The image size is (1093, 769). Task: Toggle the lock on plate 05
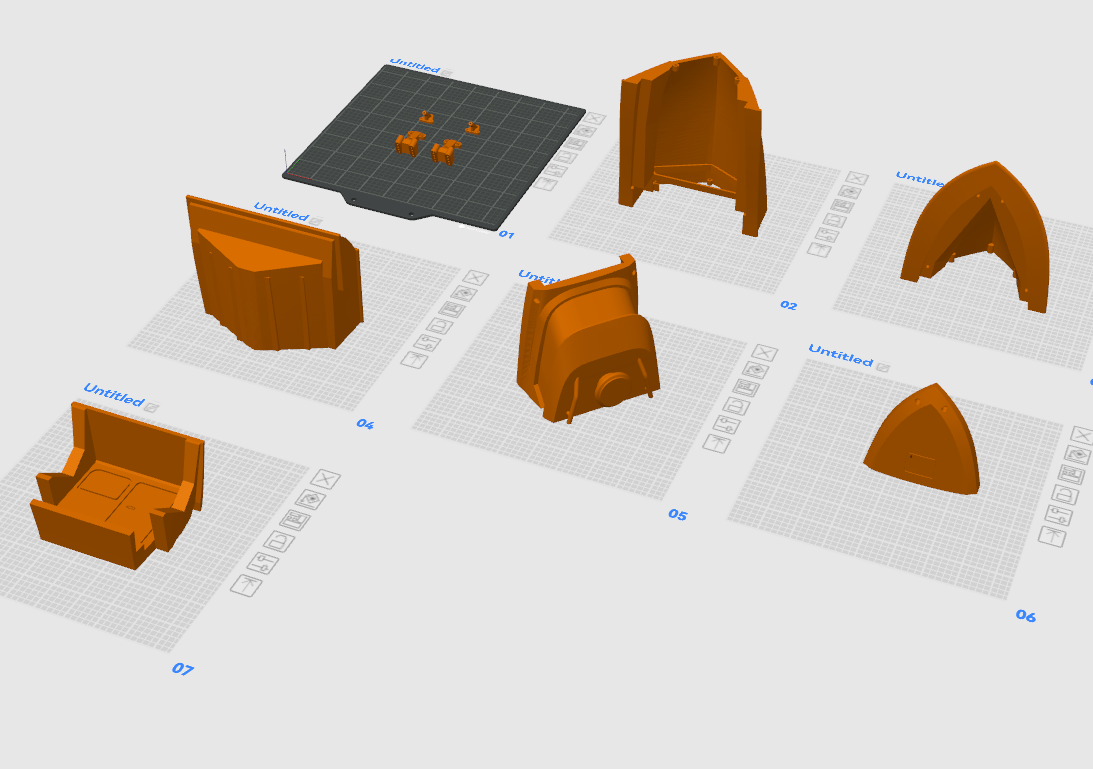click(x=736, y=406)
